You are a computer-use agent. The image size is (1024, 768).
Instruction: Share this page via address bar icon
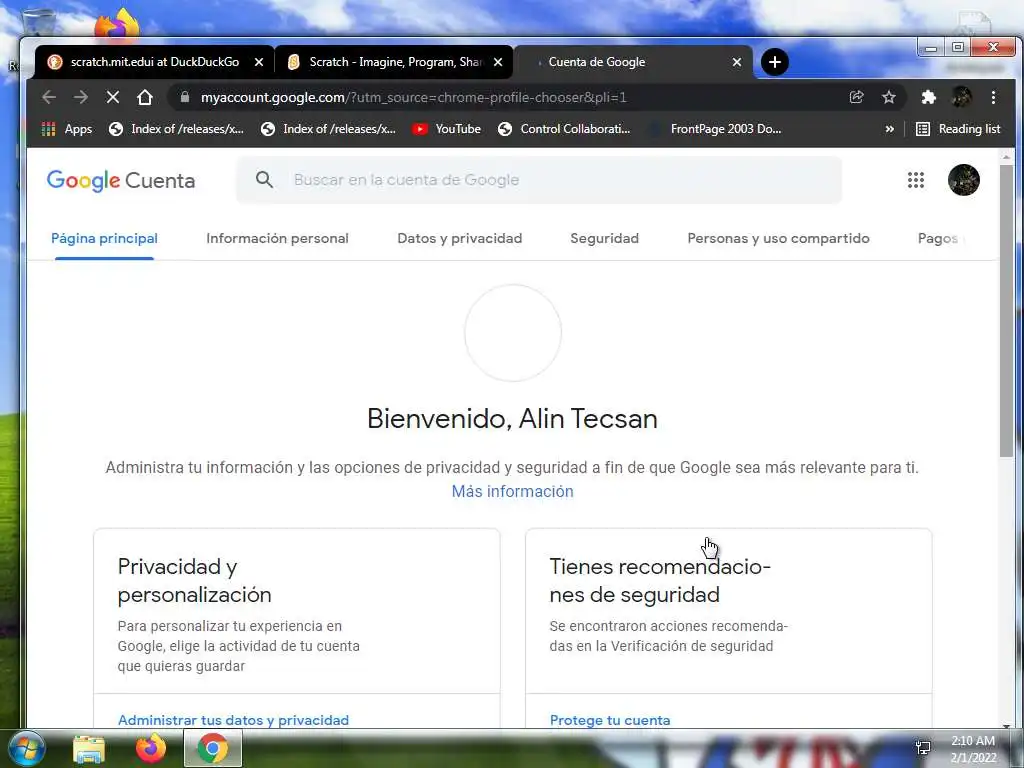coord(856,97)
